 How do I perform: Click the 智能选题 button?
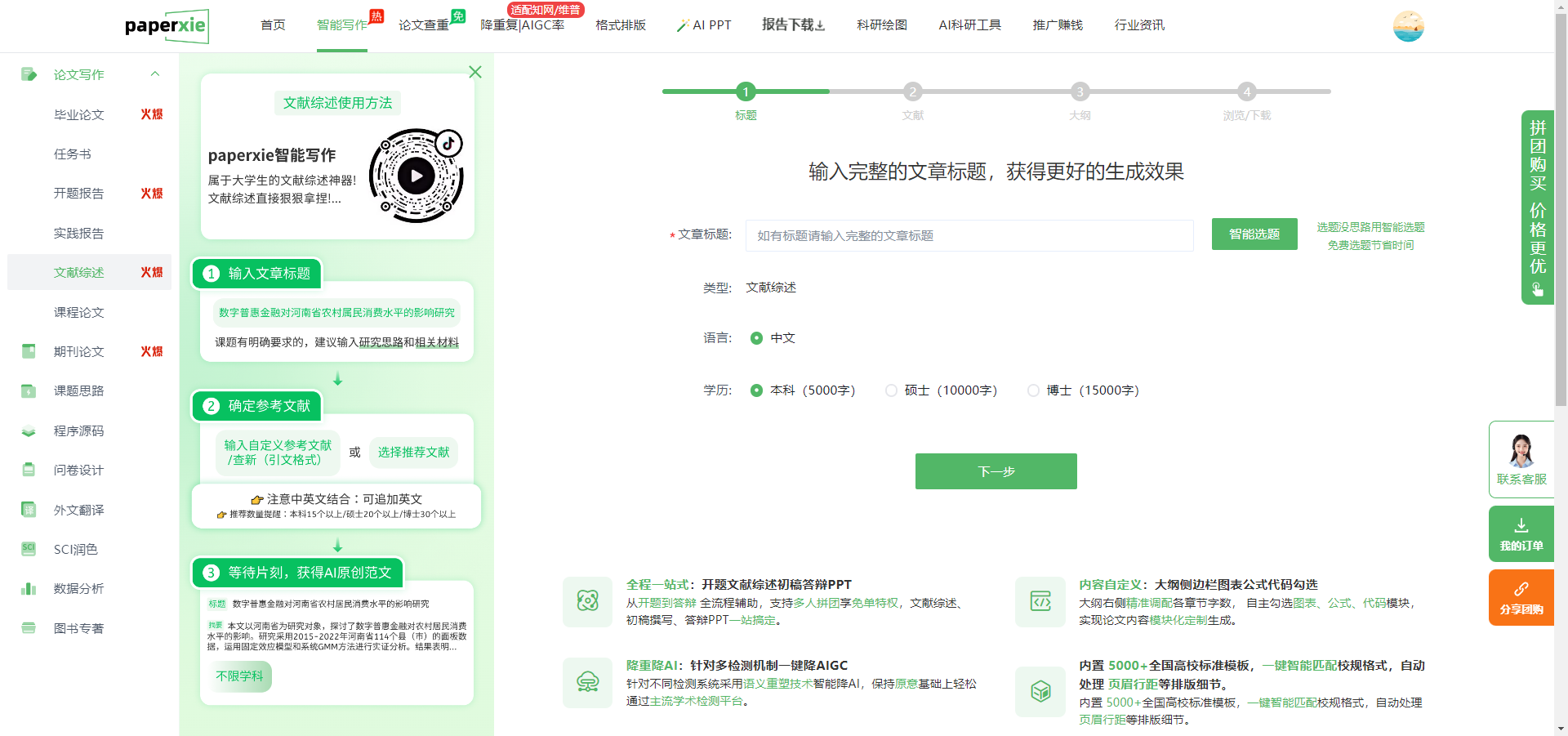pyautogui.click(x=1254, y=234)
